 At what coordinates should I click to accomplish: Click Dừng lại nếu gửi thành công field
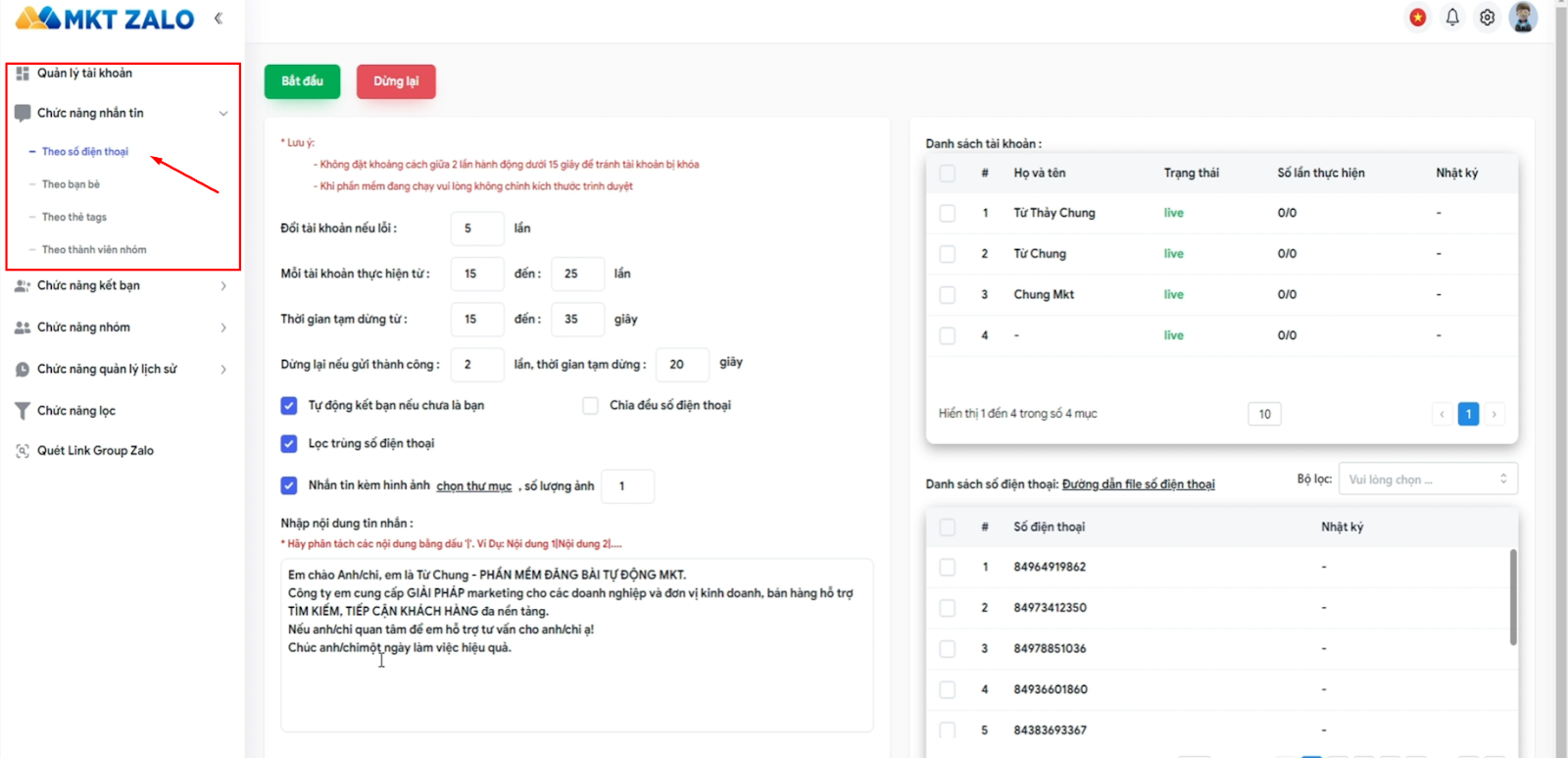click(x=477, y=364)
